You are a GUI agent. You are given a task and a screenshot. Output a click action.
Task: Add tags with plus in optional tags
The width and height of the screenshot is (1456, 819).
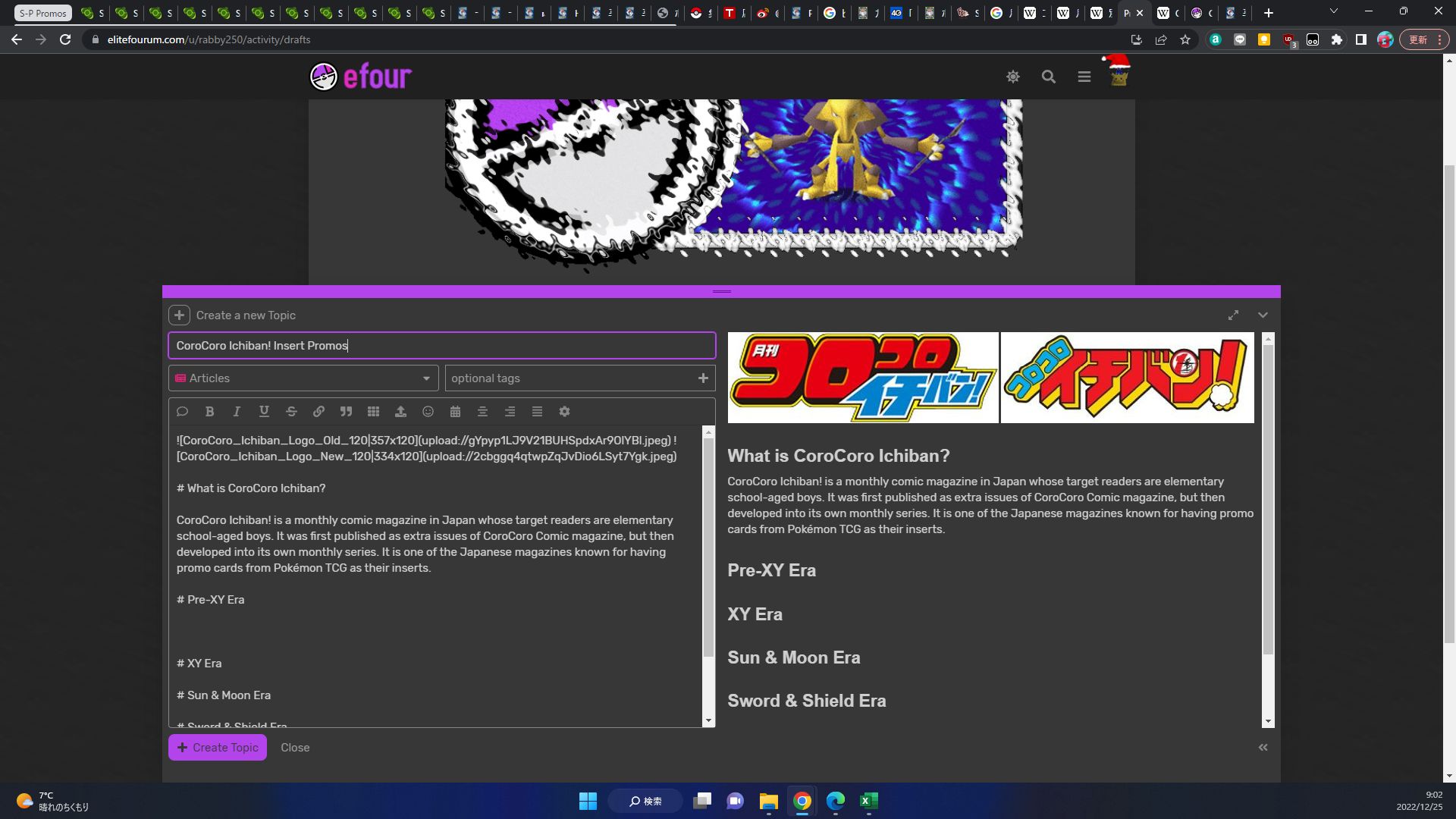point(703,378)
